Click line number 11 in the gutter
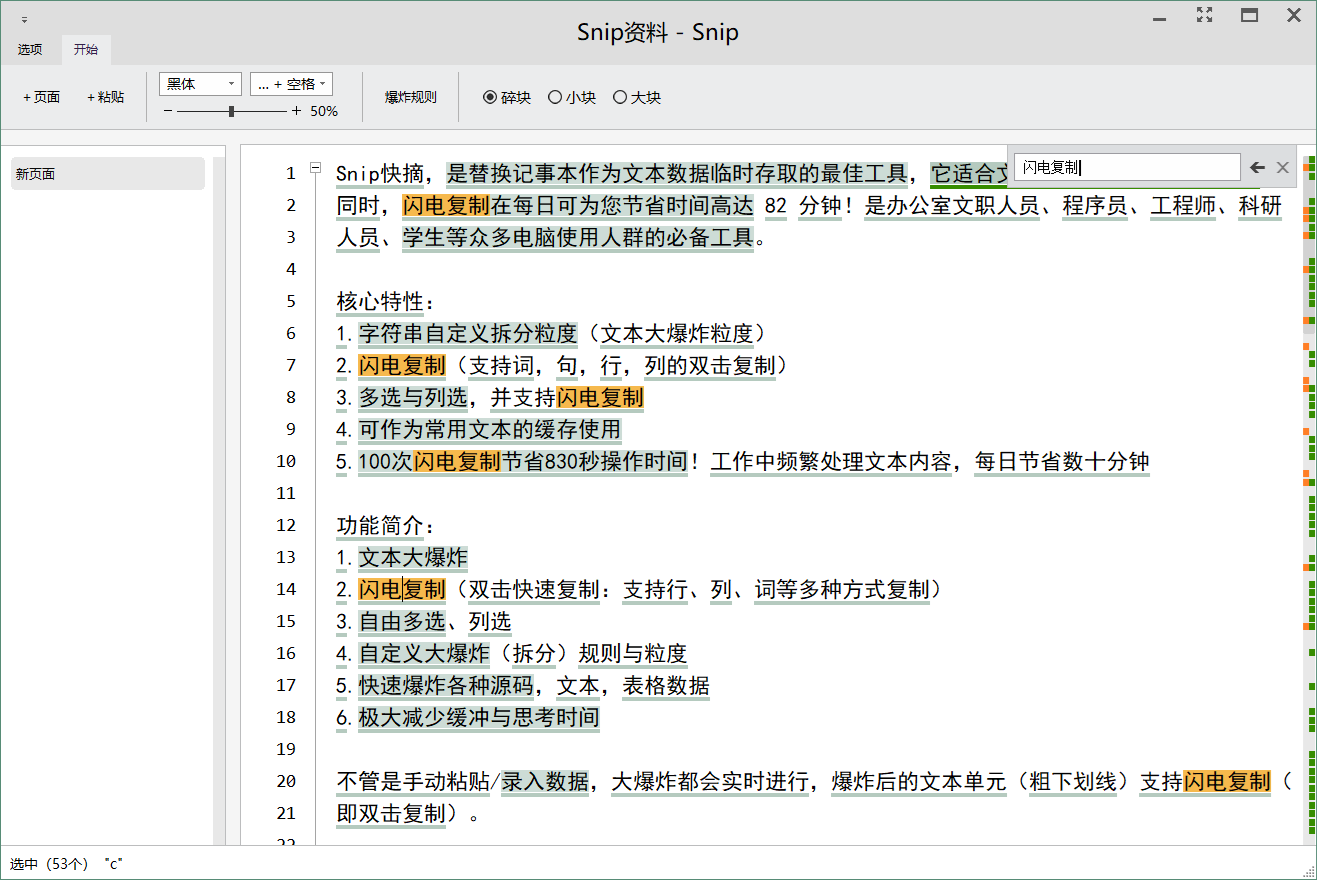This screenshot has height=880, width=1317. 286,493
